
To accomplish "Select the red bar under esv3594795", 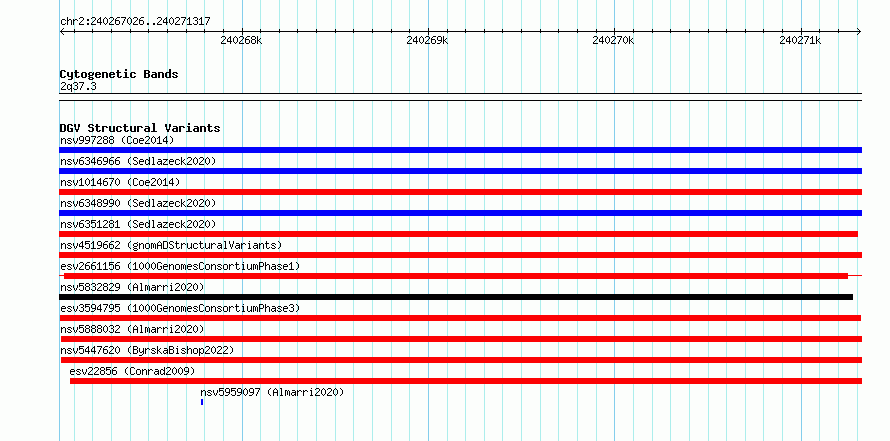I will (460, 318).
